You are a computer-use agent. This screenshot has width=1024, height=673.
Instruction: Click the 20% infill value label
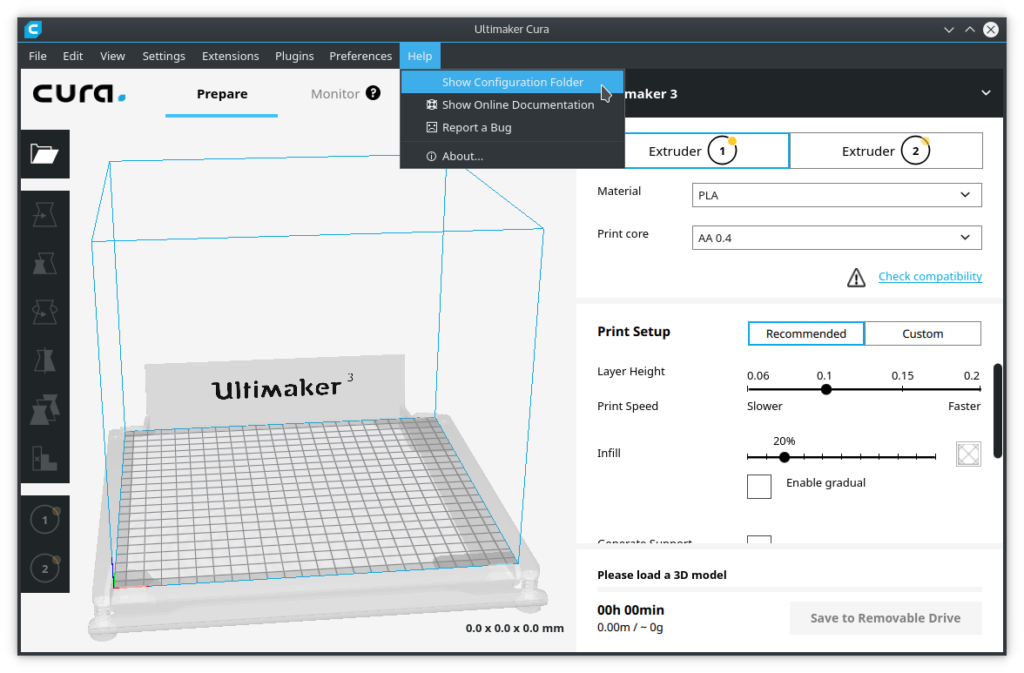point(784,441)
